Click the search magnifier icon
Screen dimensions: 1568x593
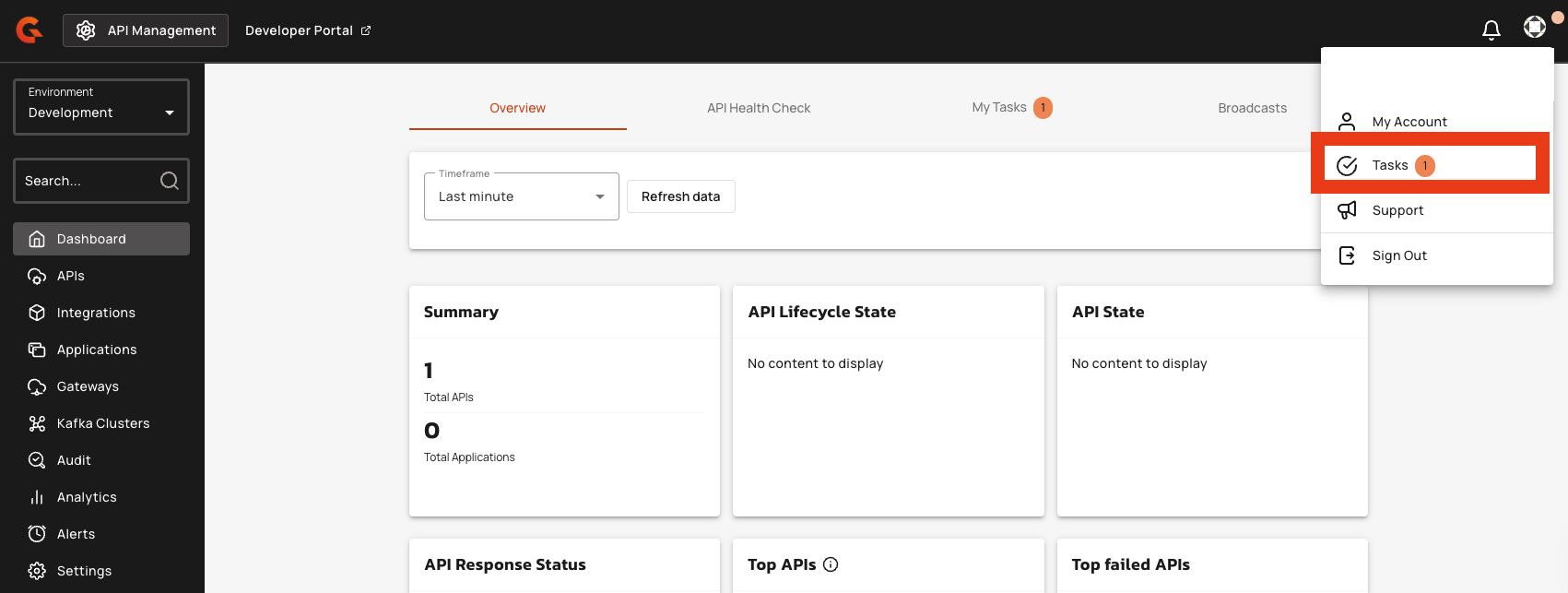click(x=170, y=181)
